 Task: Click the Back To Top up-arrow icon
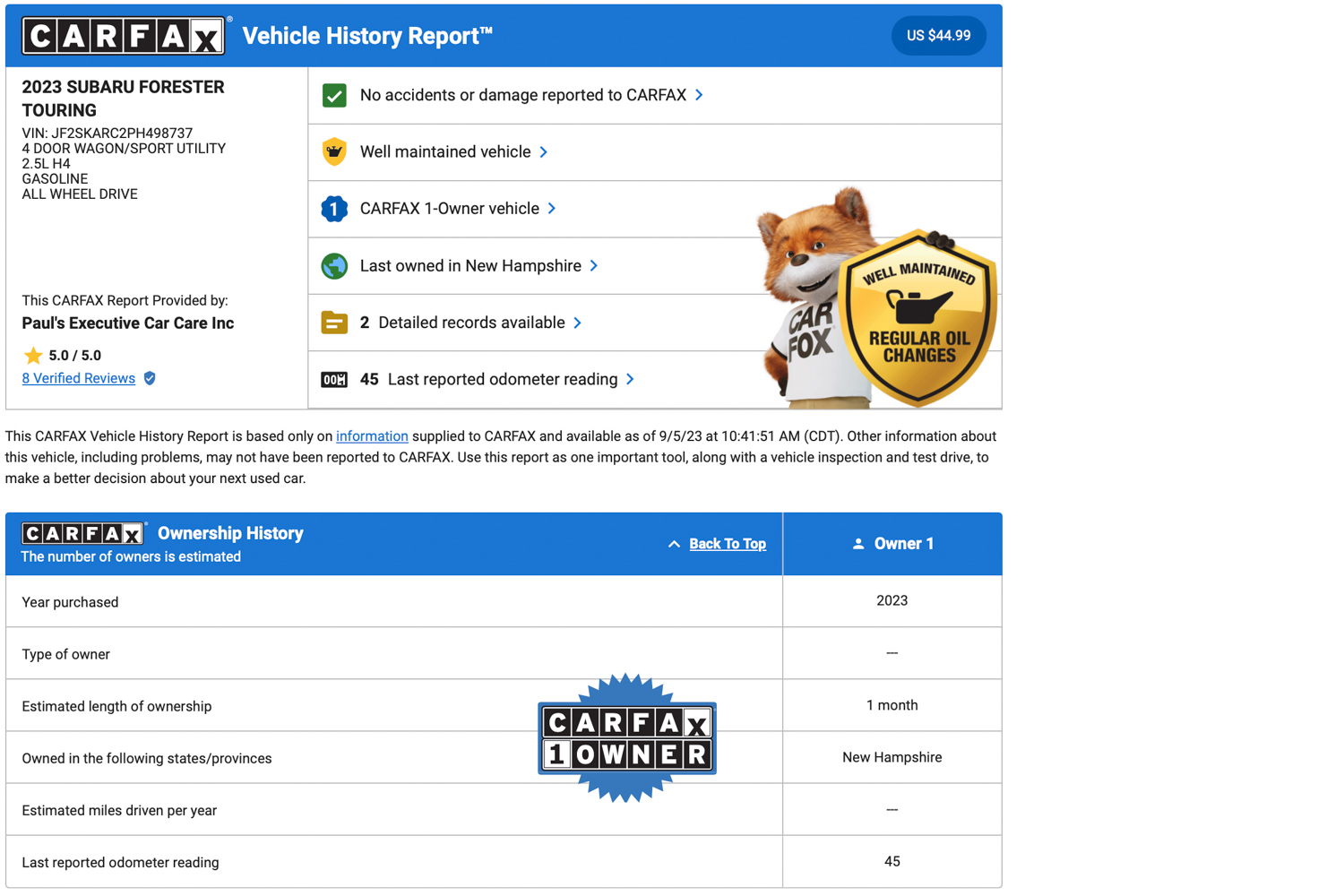point(674,544)
